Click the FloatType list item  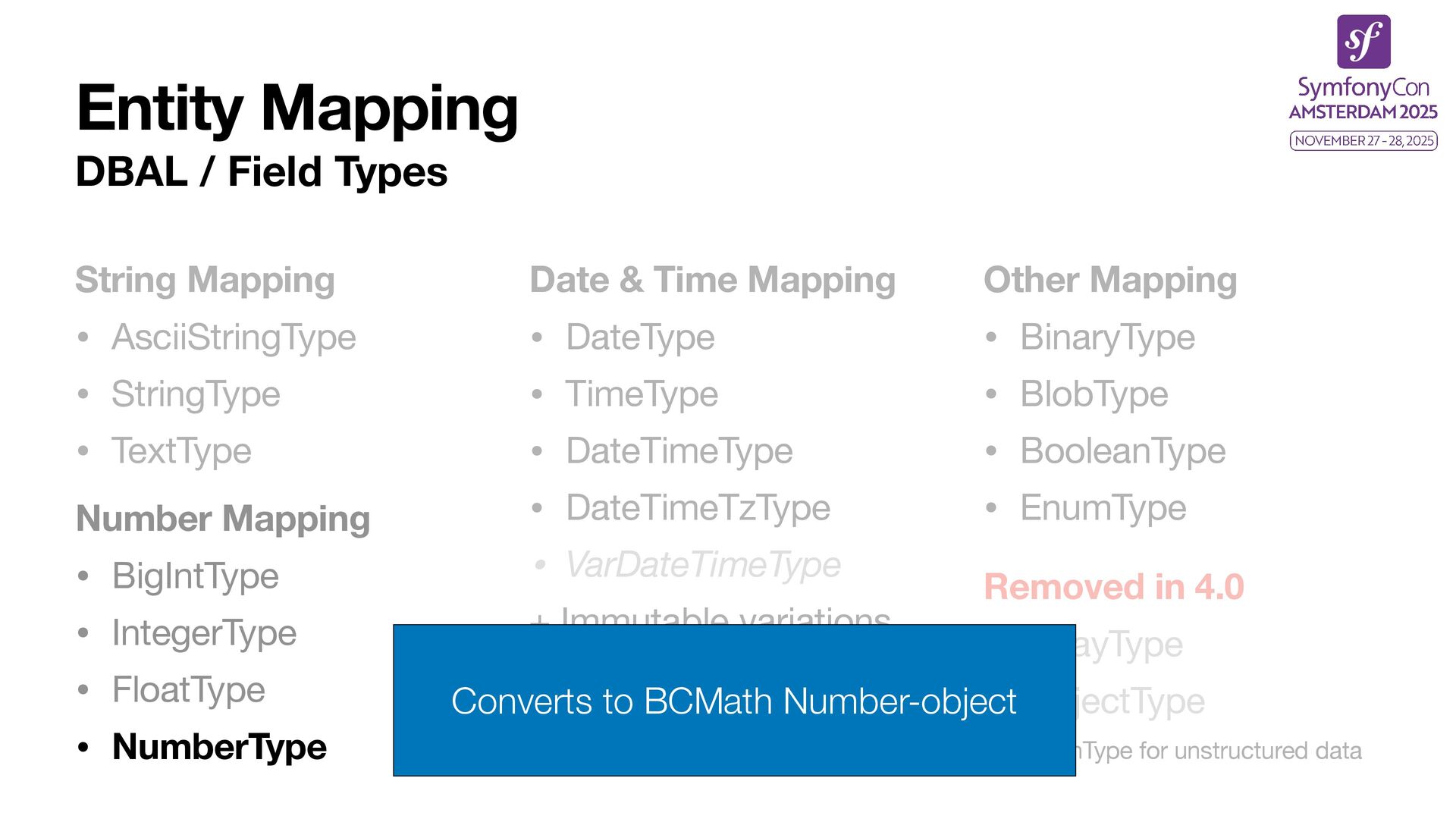click(188, 690)
